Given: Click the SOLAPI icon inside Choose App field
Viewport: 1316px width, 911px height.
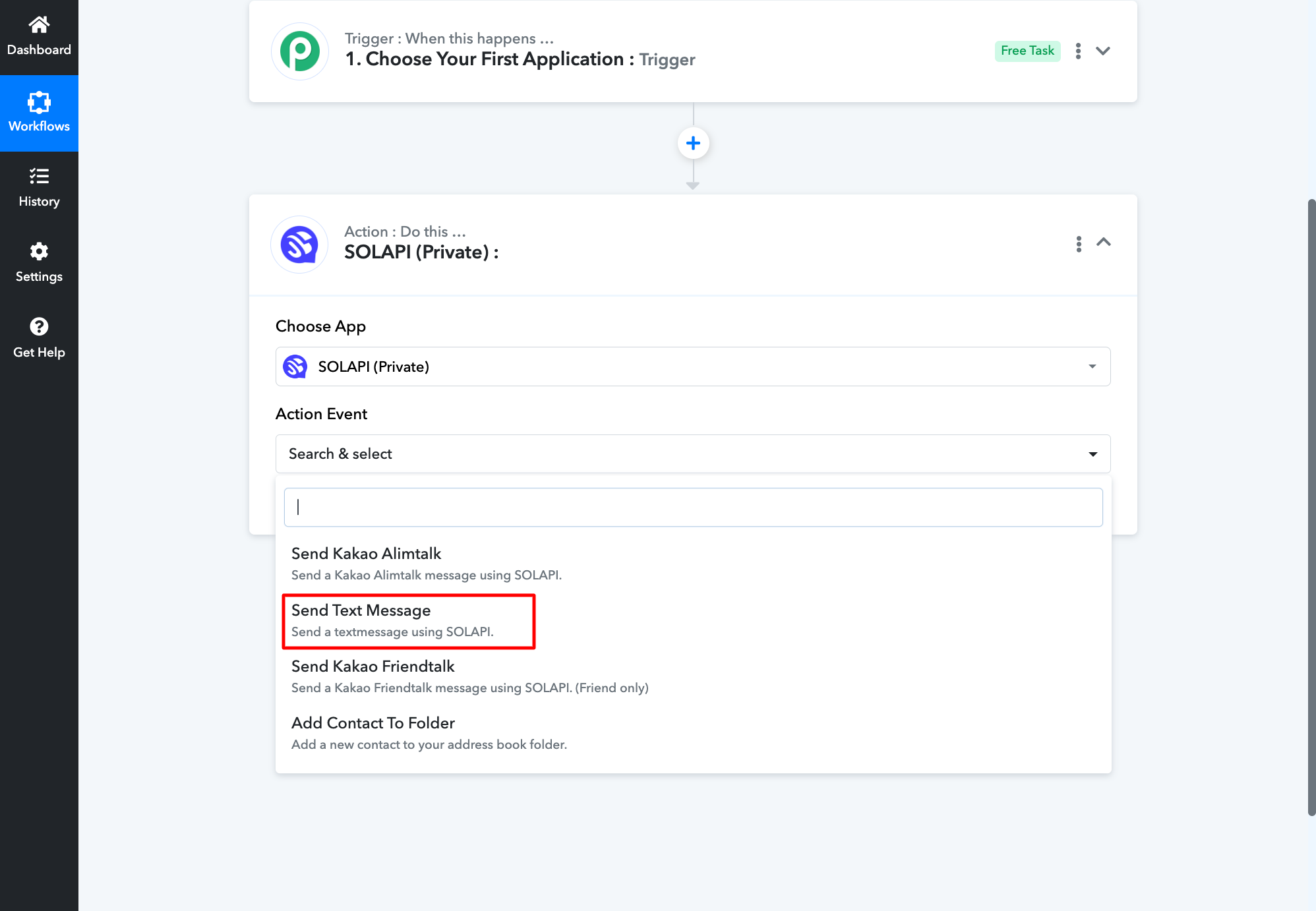Looking at the screenshot, I should coord(295,367).
